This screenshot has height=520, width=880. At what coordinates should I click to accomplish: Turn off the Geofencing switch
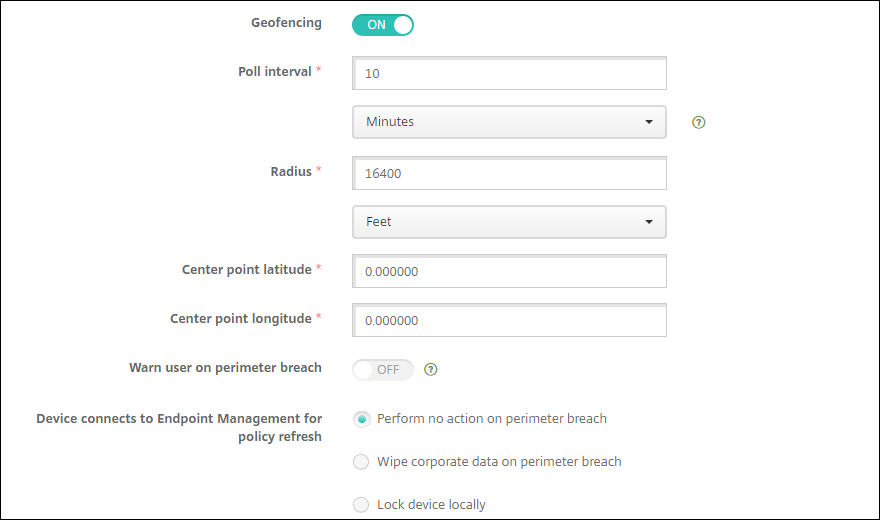pyautogui.click(x=382, y=25)
